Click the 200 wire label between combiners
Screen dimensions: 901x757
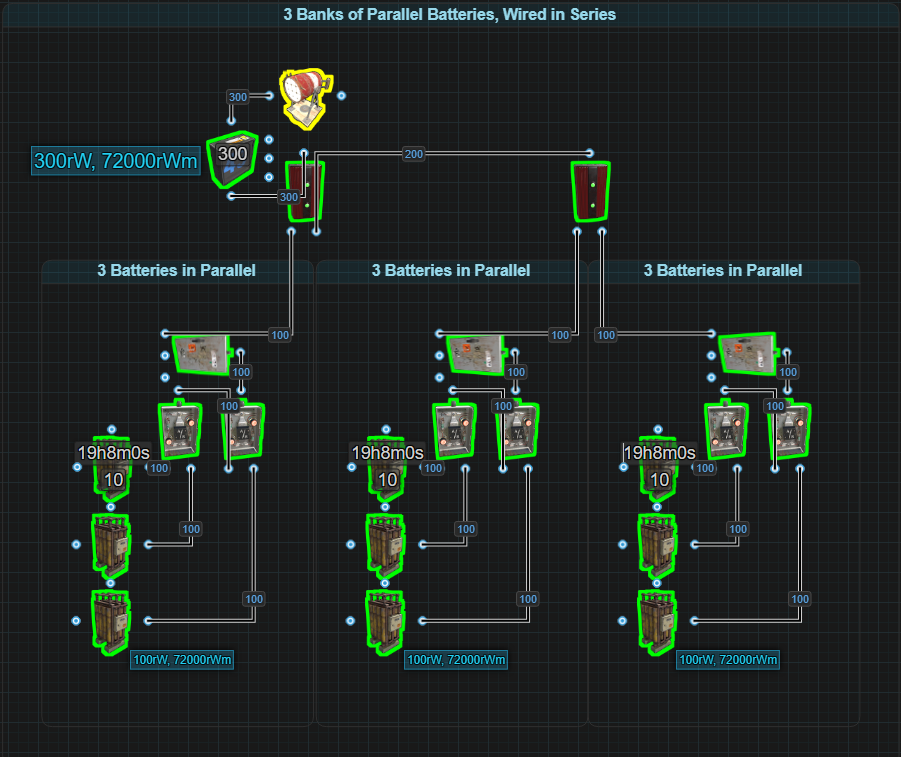pyautogui.click(x=414, y=153)
